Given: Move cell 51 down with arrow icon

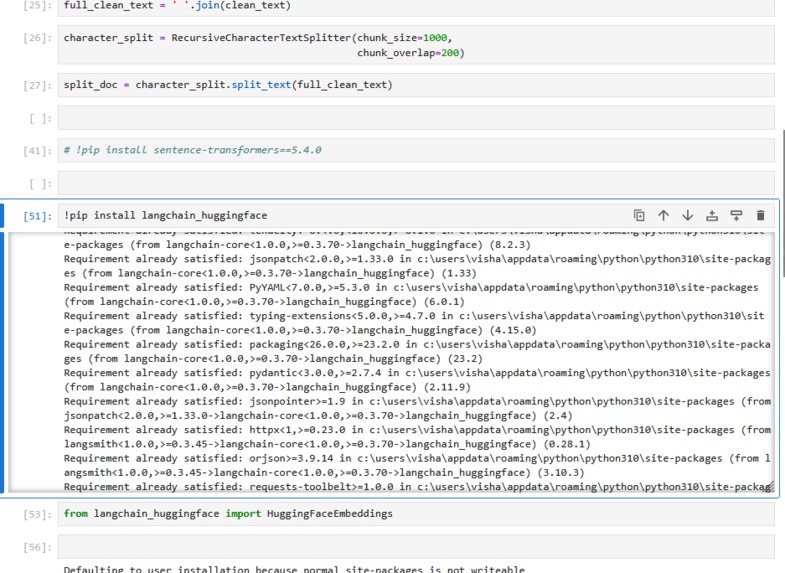Looking at the screenshot, I should click(687, 215).
